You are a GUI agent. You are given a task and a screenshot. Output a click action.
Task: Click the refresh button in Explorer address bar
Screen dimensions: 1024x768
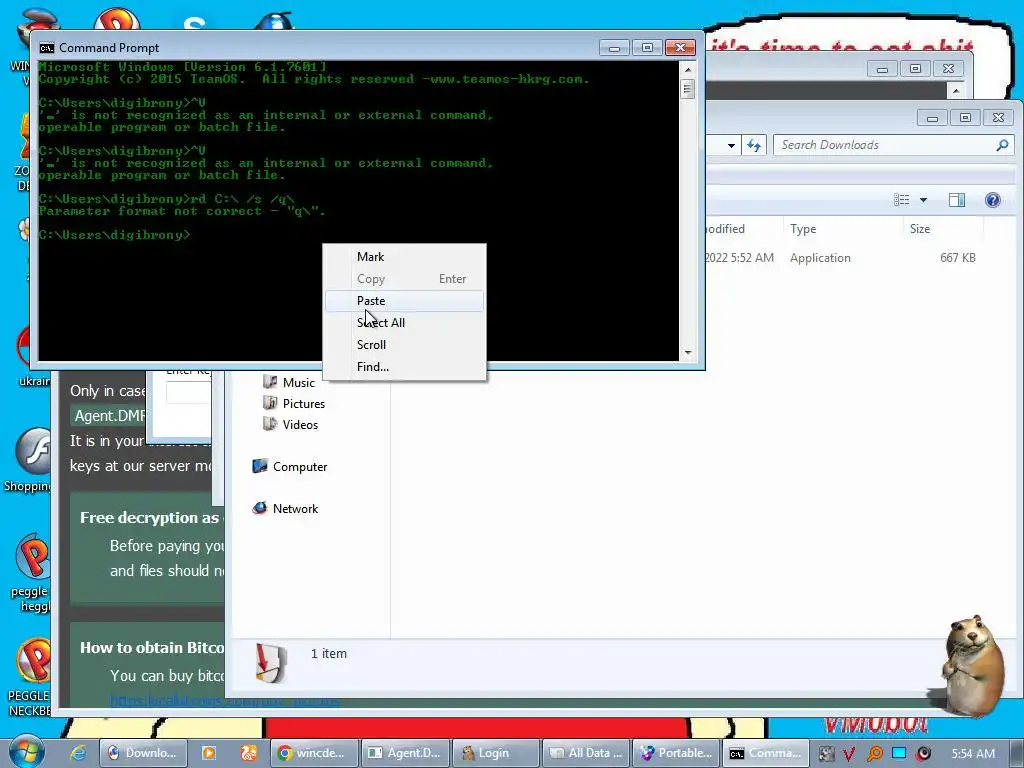[754, 145]
